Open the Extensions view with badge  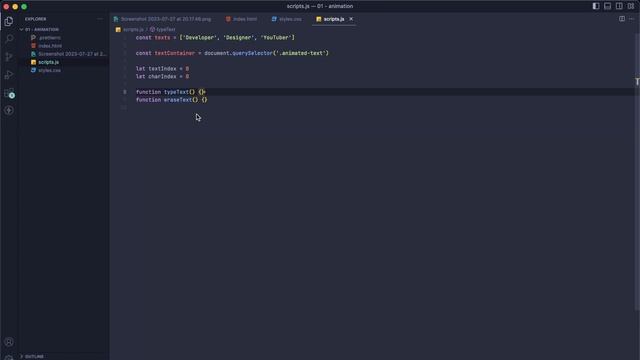[9, 93]
